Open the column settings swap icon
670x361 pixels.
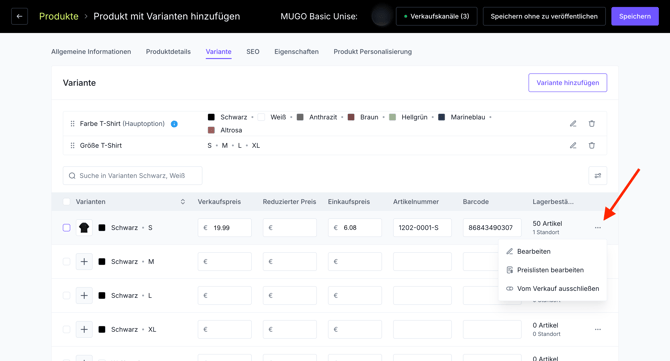pos(597,176)
